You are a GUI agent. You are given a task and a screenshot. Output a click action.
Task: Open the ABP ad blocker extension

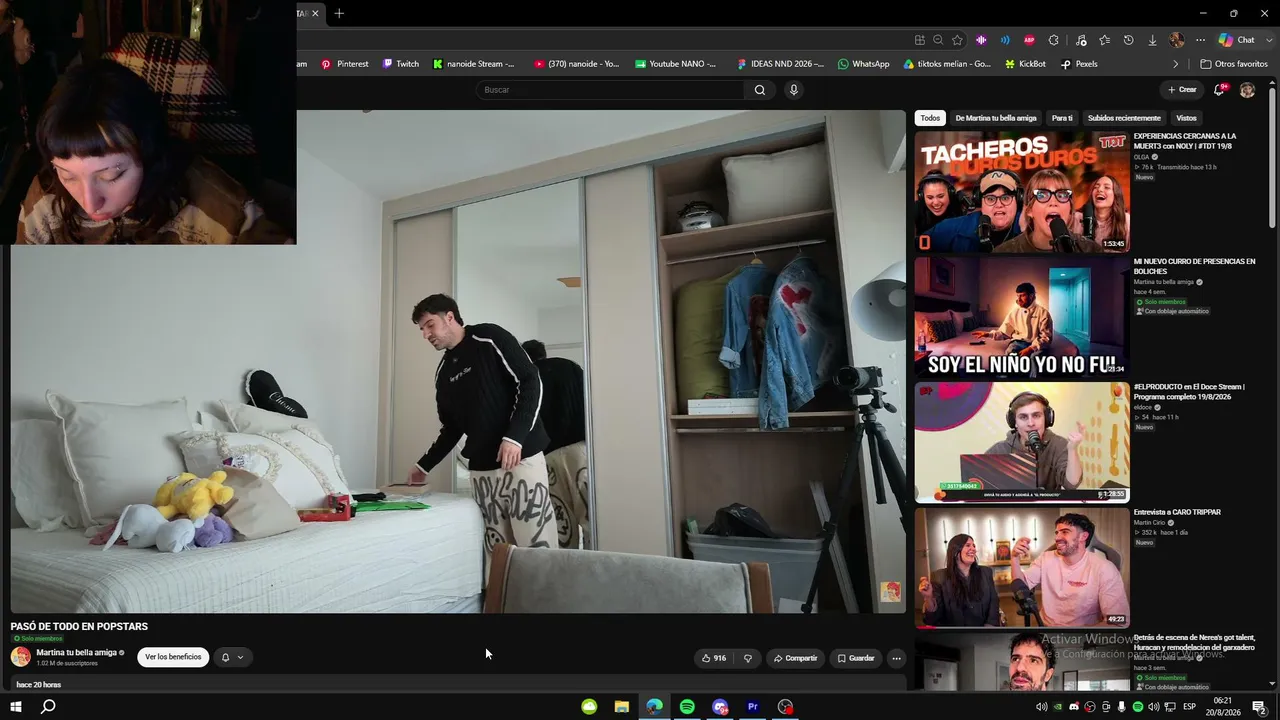pyautogui.click(x=1029, y=40)
